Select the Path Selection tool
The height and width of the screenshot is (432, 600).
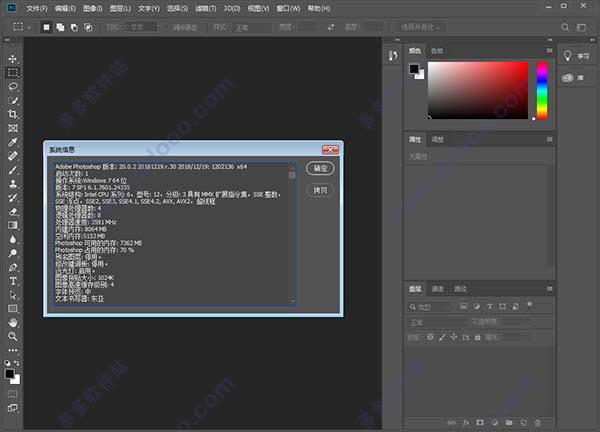click(x=13, y=295)
